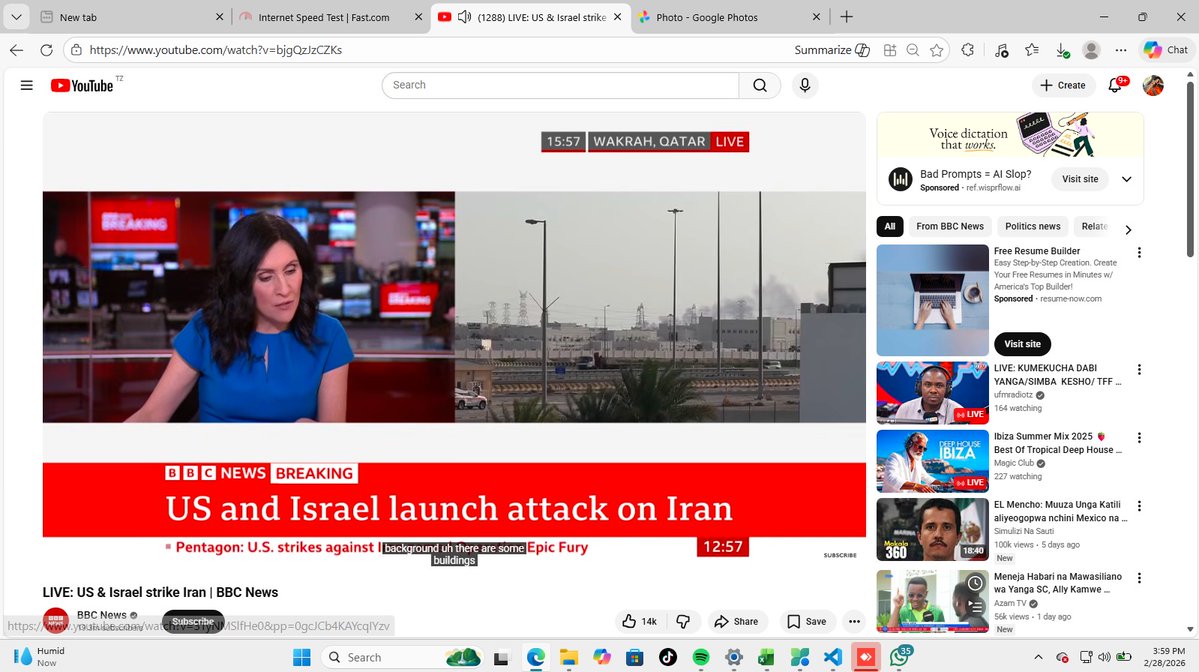The image size is (1199, 672).
Task: Open browser settings and more menu
Action: click(1121, 50)
